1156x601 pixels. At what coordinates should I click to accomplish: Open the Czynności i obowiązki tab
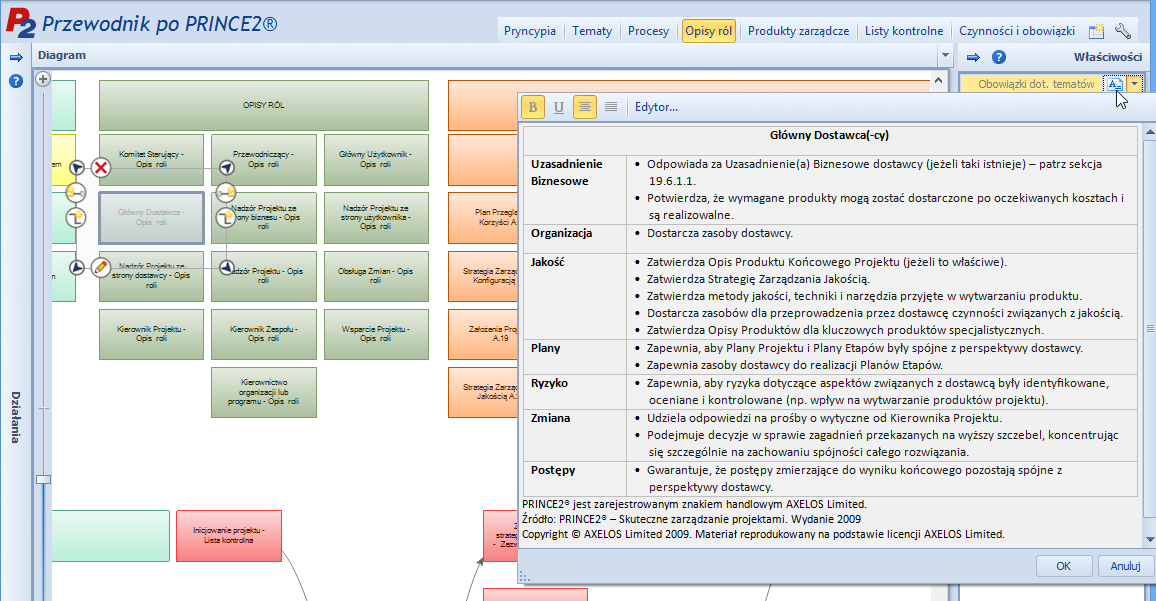(1017, 31)
